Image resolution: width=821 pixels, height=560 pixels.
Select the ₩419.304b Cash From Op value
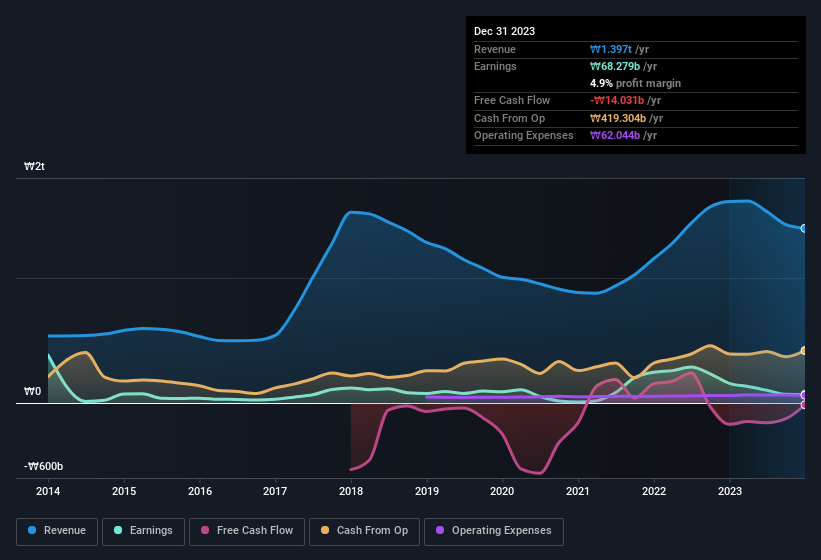pyautogui.click(x=623, y=118)
